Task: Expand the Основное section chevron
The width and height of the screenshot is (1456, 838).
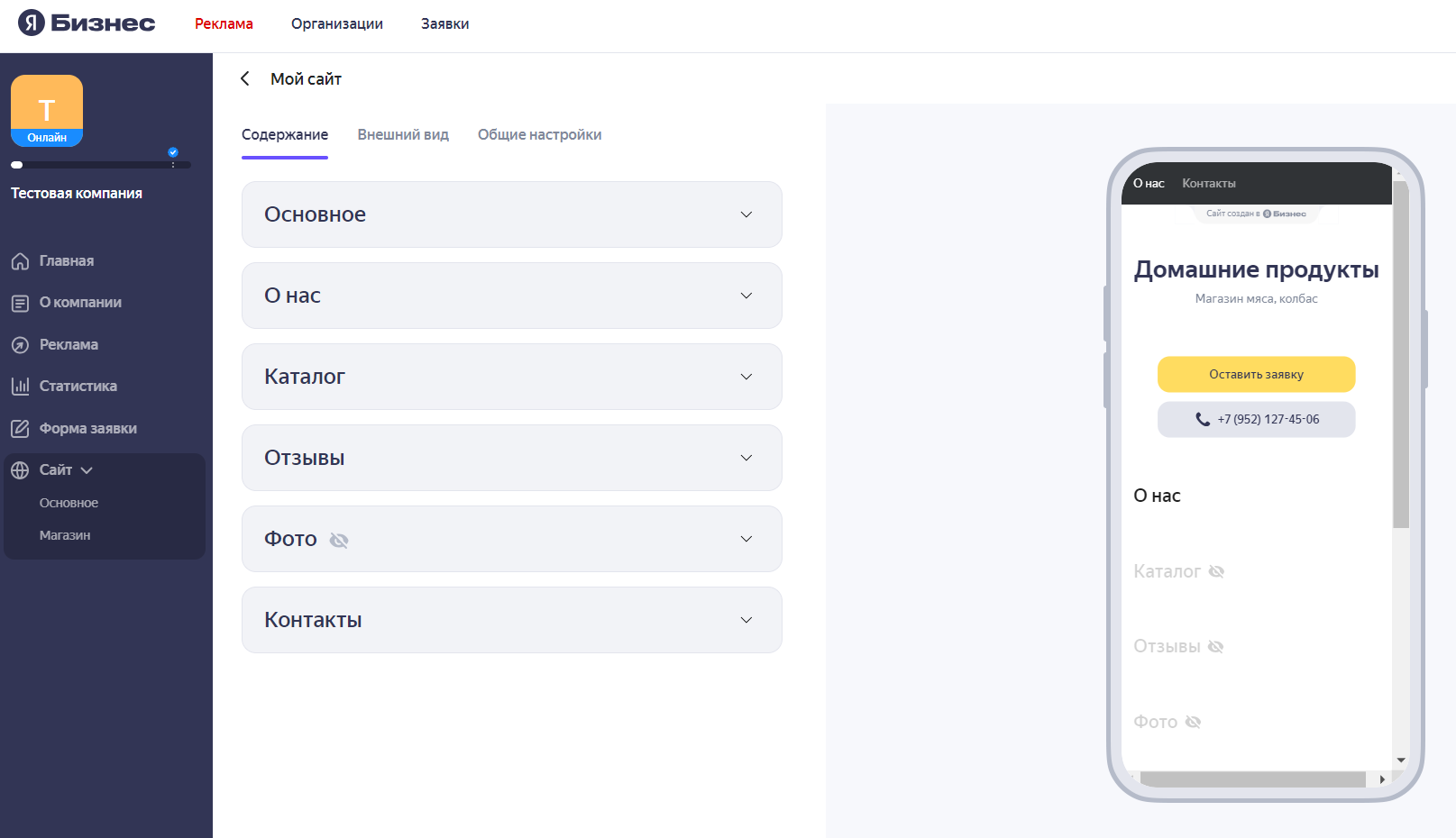Action: (x=746, y=214)
